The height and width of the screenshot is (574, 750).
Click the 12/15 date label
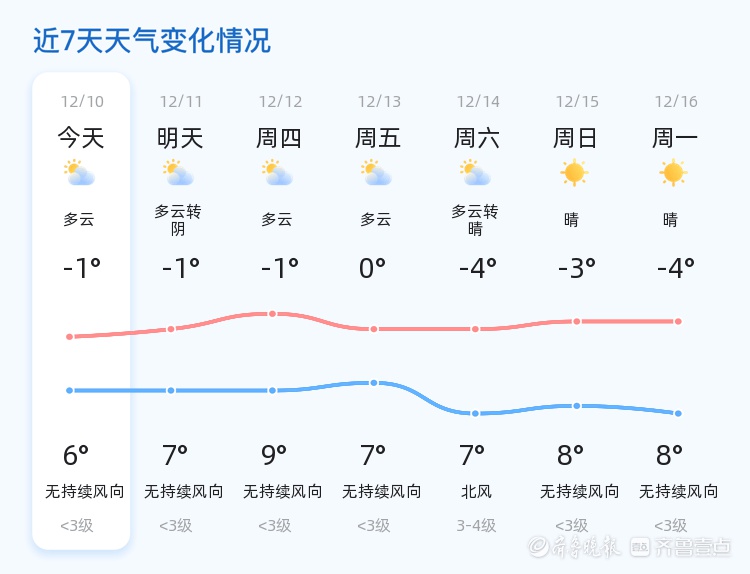pos(577,102)
